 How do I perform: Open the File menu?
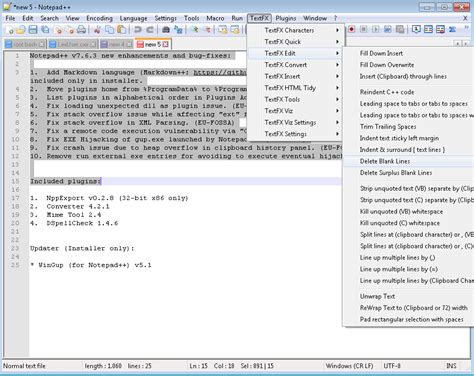[x=10, y=18]
